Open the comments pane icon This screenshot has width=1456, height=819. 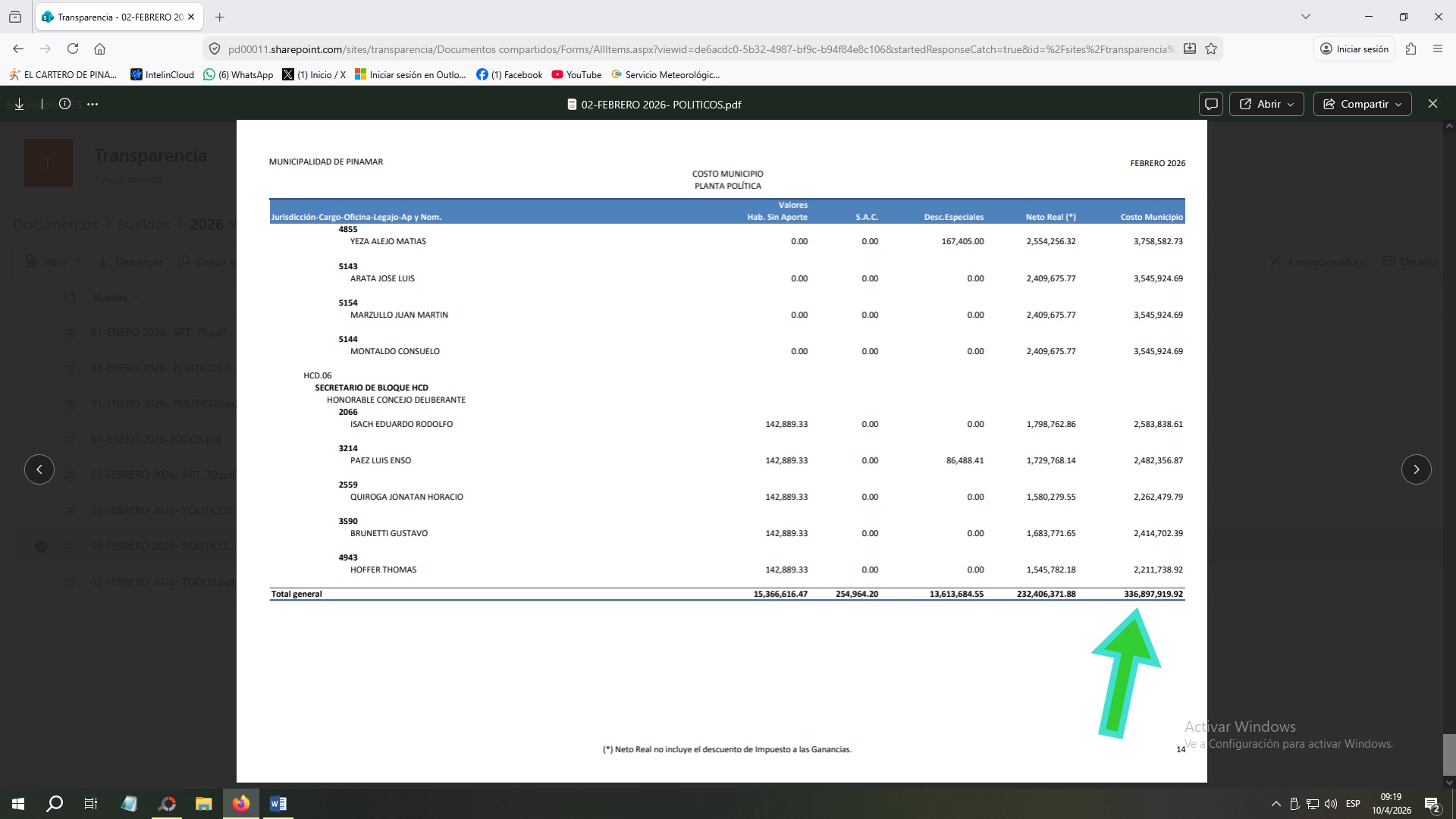(1211, 104)
